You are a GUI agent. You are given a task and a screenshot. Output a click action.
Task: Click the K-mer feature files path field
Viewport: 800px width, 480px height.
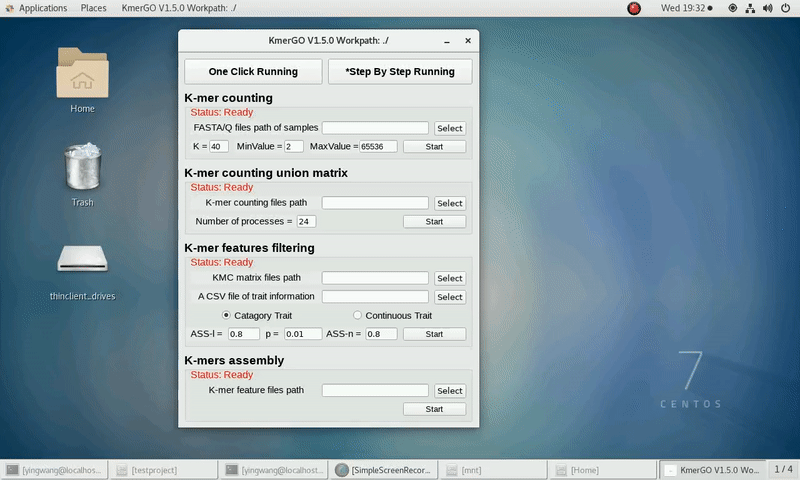pos(375,390)
